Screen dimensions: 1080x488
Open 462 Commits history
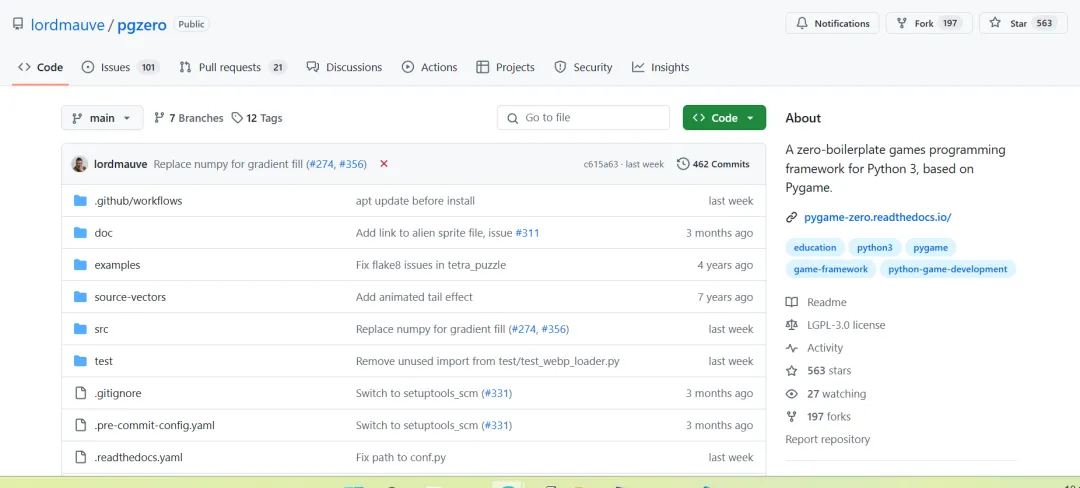[x=714, y=164]
